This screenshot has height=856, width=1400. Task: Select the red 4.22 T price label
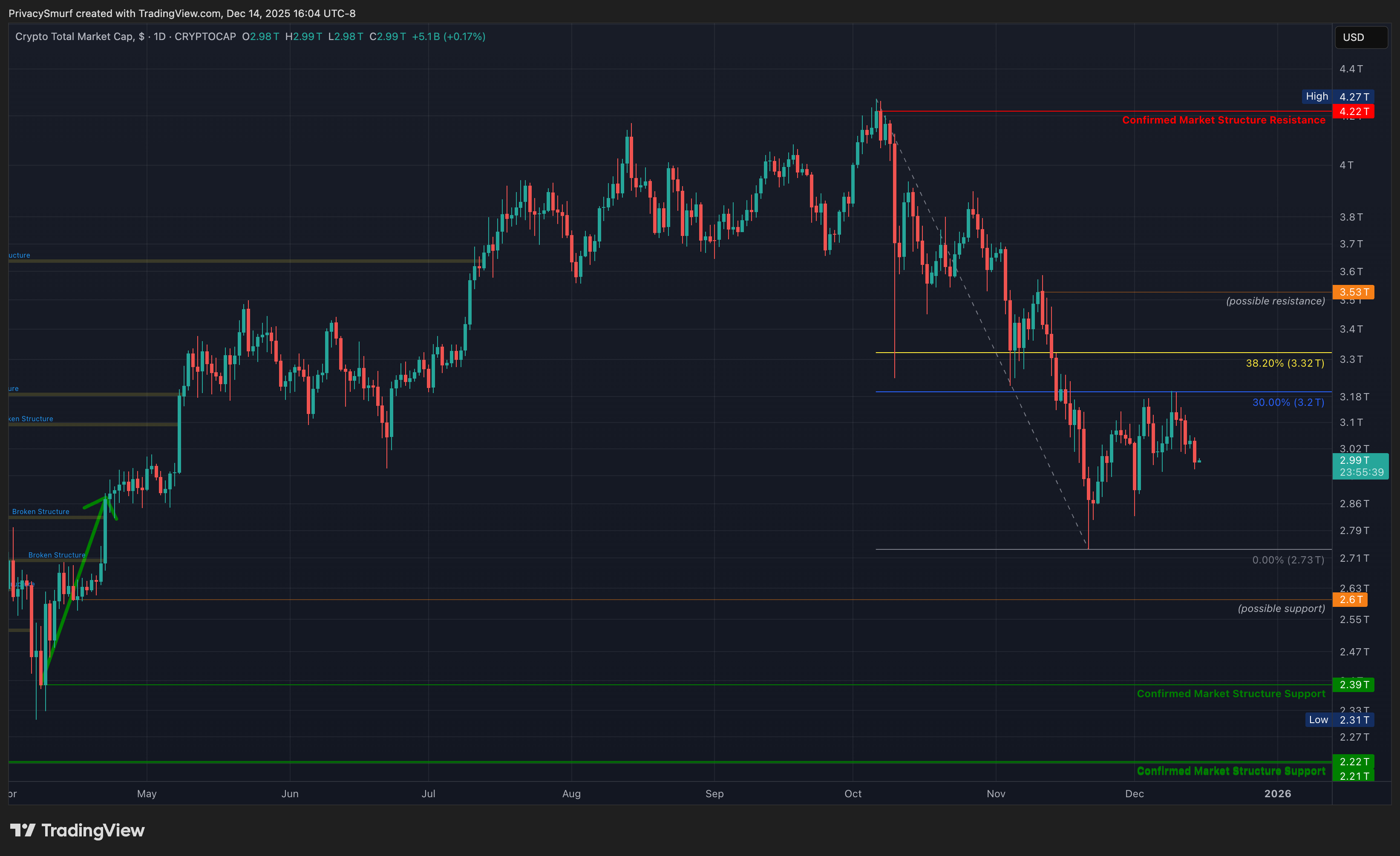(x=1354, y=112)
